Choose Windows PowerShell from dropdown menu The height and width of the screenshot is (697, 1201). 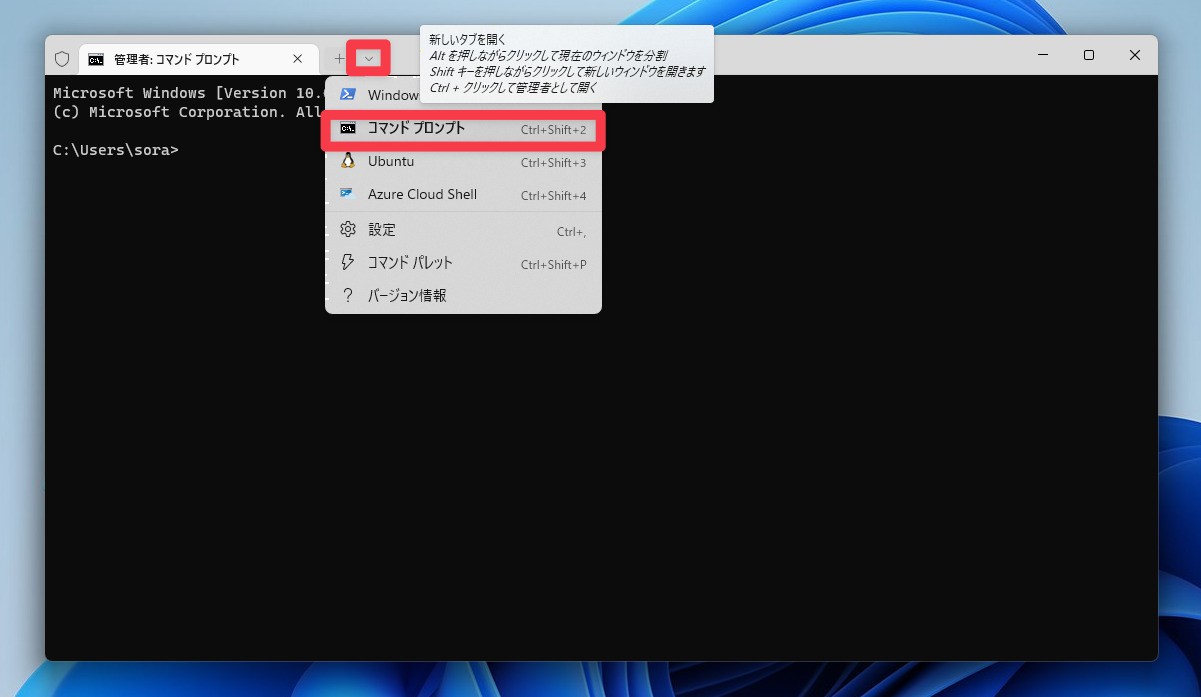click(464, 95)
